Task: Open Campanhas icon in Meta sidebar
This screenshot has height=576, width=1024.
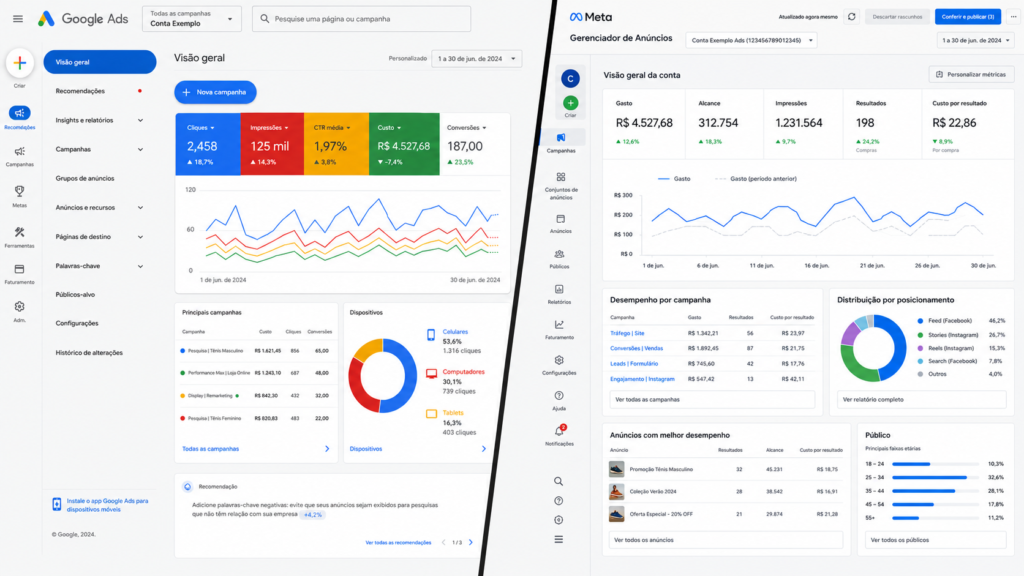Action: (560, 137)
